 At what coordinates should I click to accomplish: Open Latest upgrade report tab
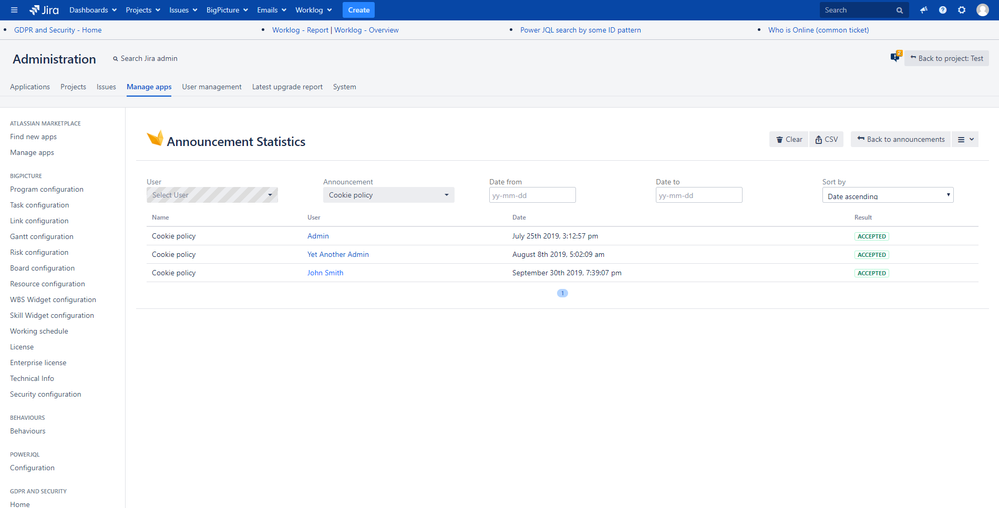(287, 87)
